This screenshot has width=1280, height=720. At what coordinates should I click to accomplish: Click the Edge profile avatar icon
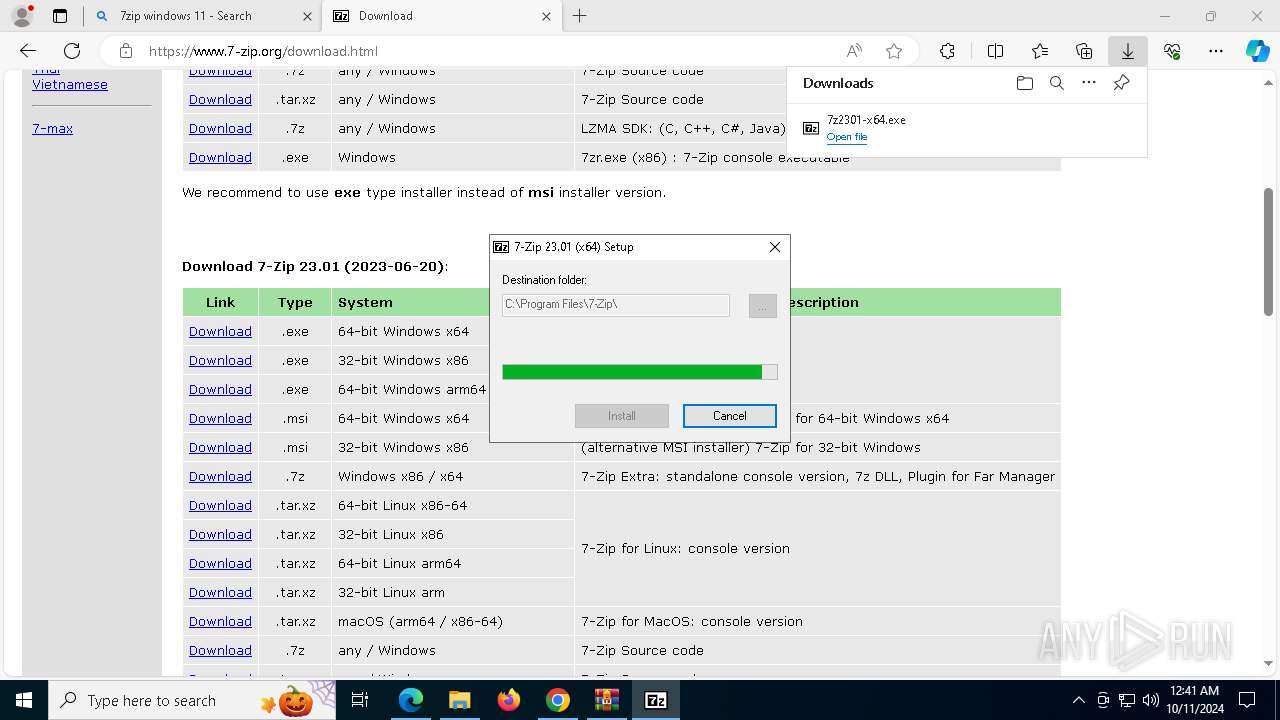(x=22, y=16)
